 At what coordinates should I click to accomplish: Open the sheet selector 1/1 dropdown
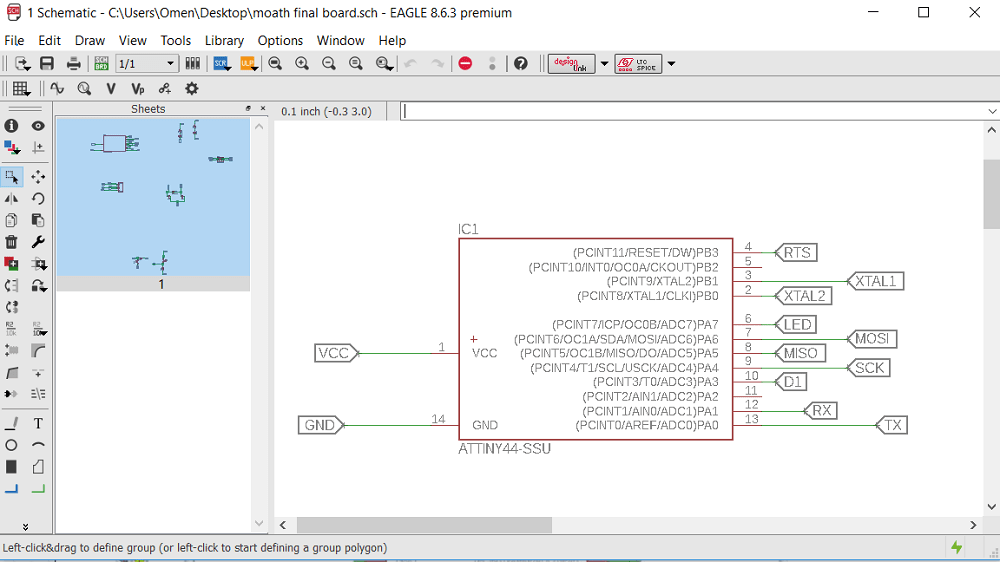click(x=146, y=64)
